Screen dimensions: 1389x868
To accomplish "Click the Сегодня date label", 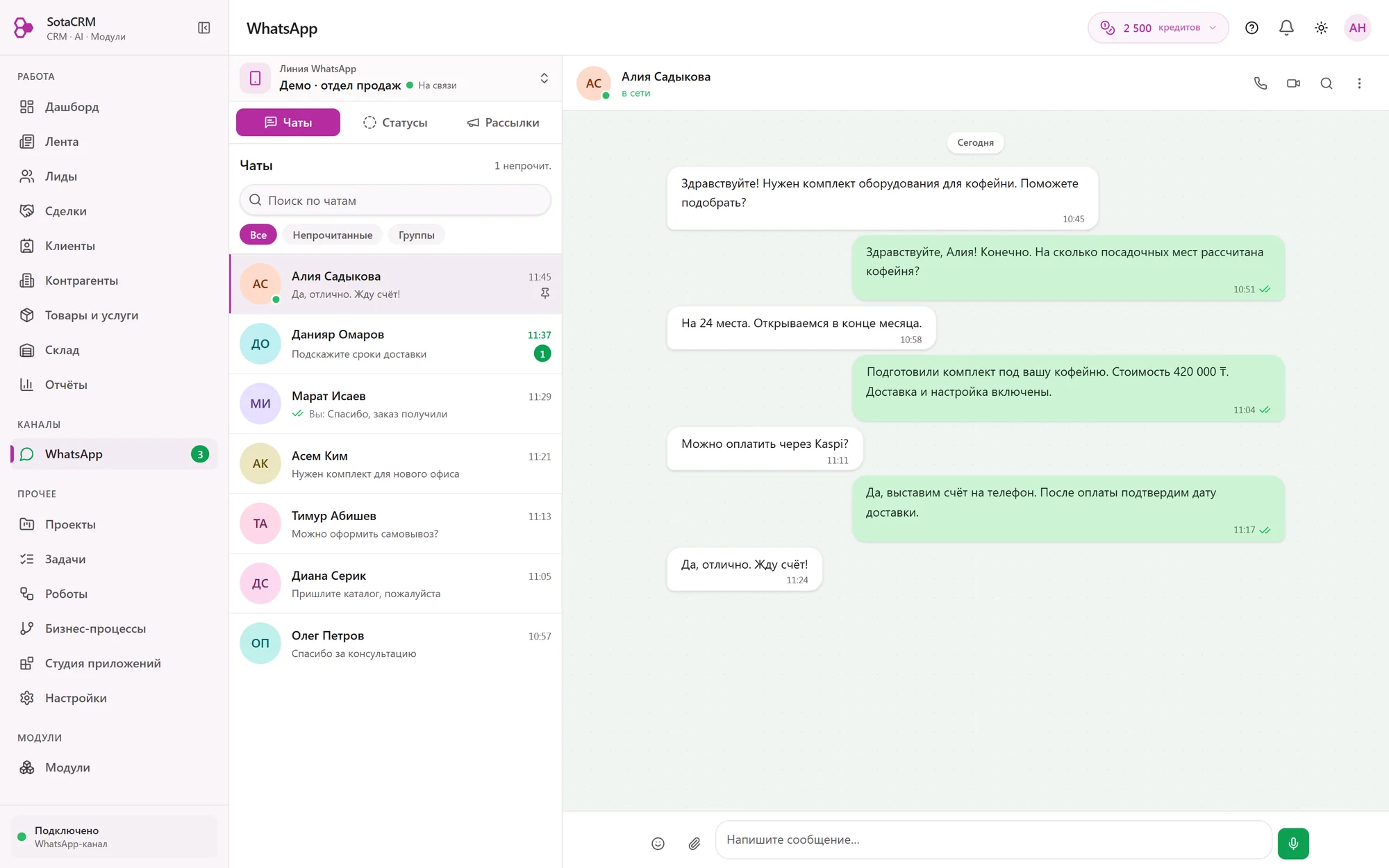I will tap(975, 142).
